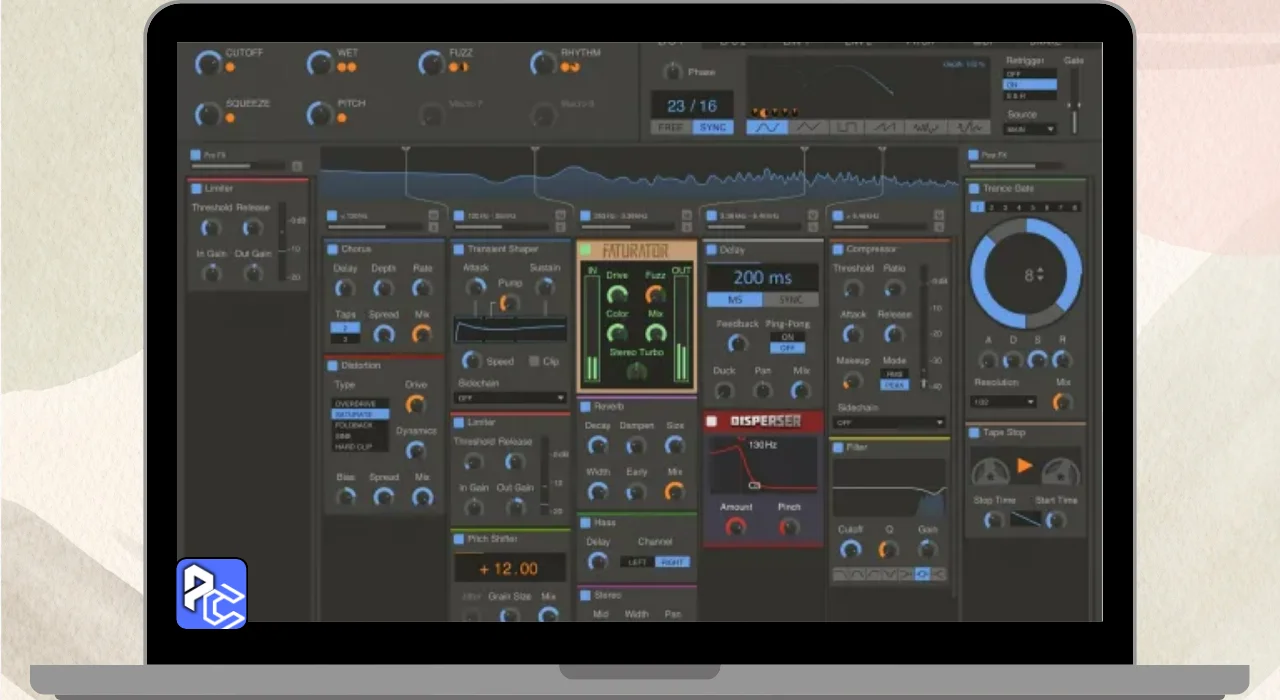Select the sine wave LFO shape
The image size is (1280, 700).
[769, 128]
